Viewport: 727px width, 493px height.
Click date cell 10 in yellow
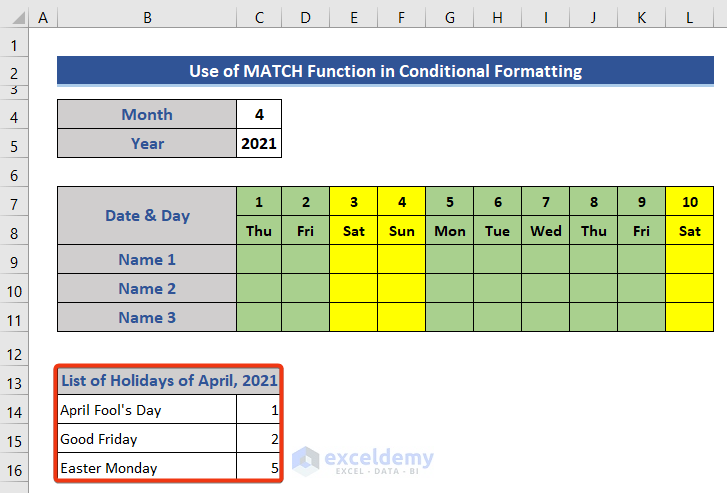pyautogui.click(x=690, y=202)
